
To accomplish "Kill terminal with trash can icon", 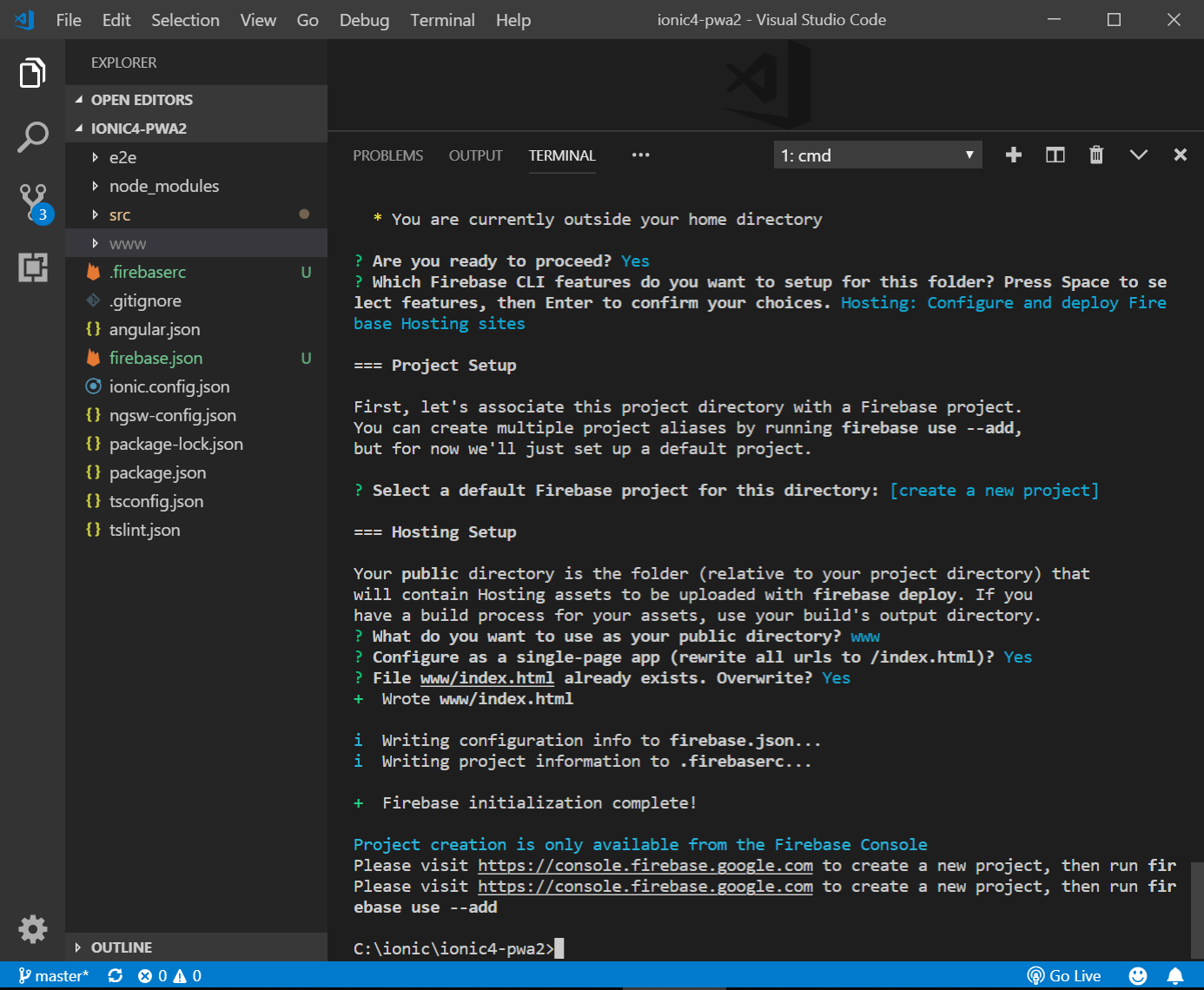I will (1096, 155).
